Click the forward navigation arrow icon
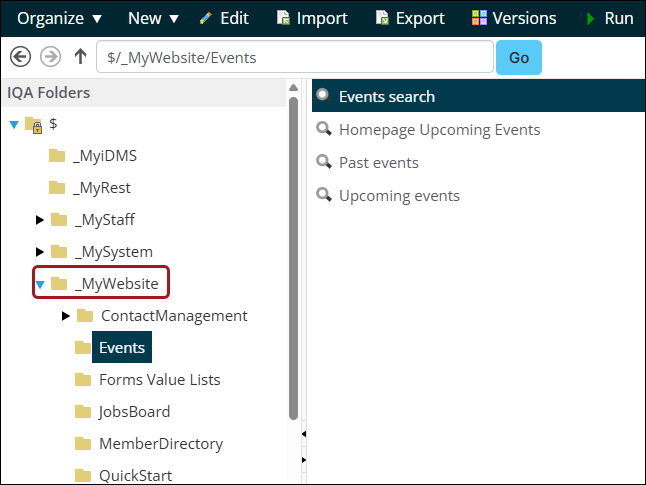The height and width of the screenshot is (485, 646). tap(48, 57)
